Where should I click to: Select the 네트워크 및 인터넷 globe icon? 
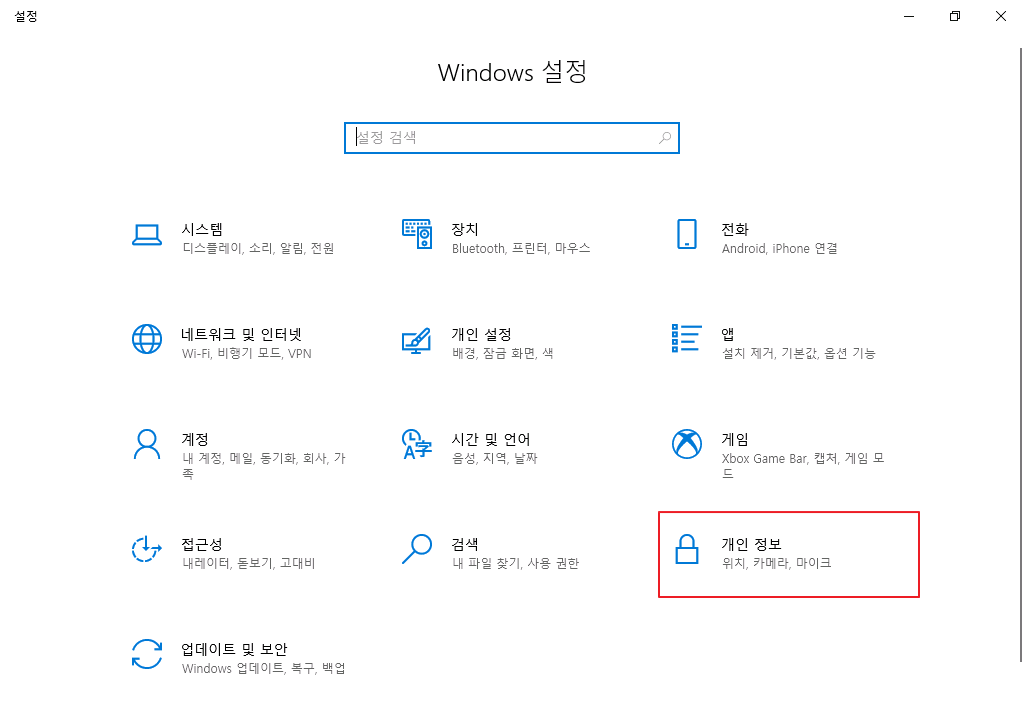pyautogui.click(x=147, y=339)
